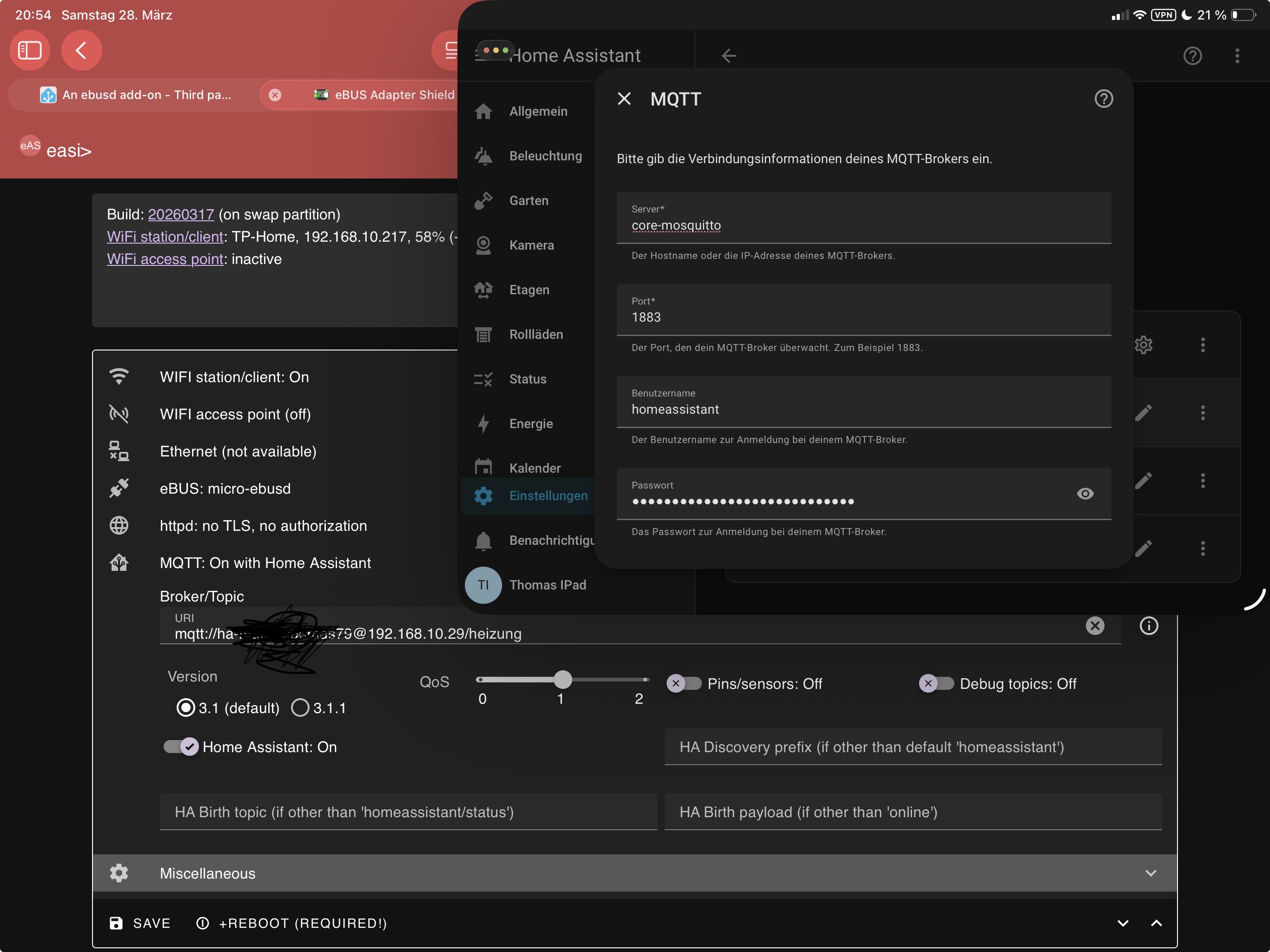Viewport: 1270px width, 952px height.
Task: Select MQTT version 3.1 (default)
Action: (x=185, y=707)
